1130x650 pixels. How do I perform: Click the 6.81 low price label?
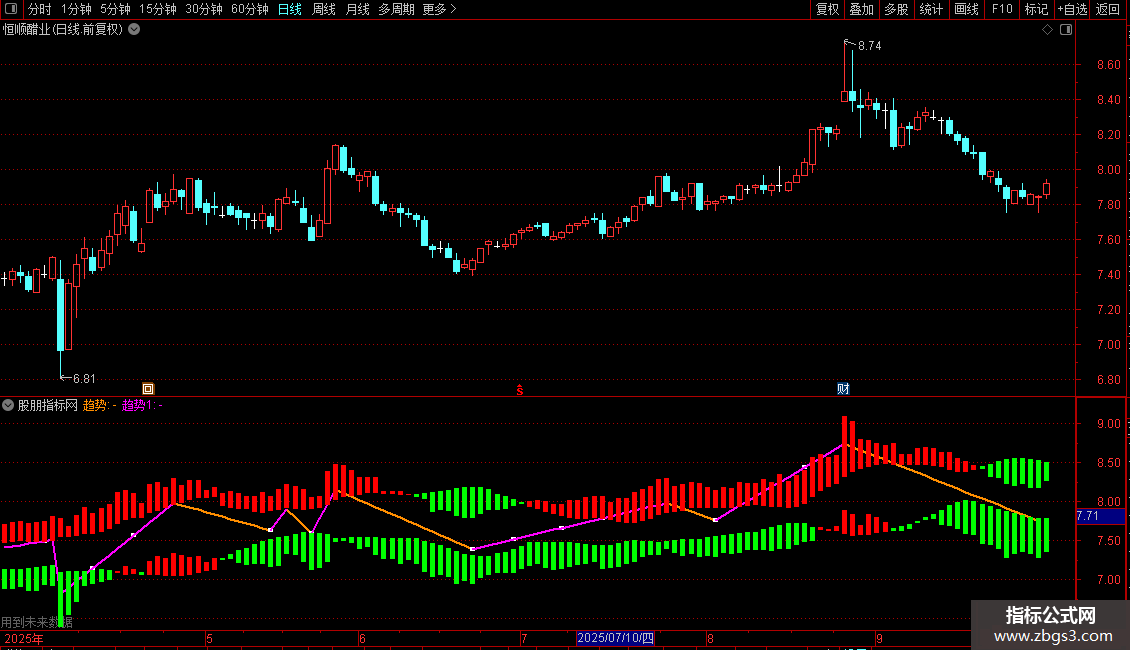click(x=84, y=379)
